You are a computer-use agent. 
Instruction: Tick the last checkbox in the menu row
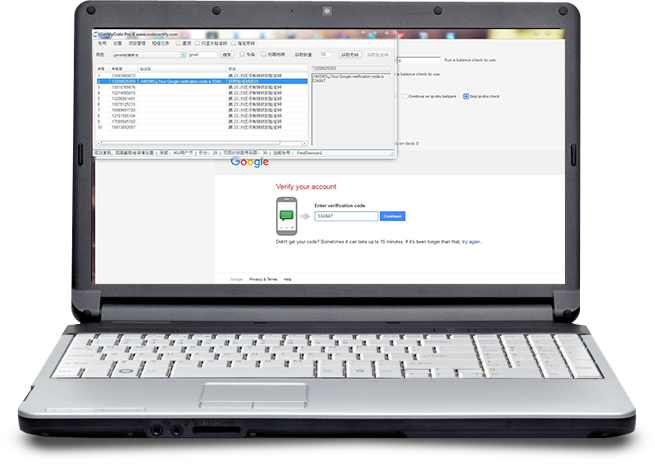click(234, 43)
